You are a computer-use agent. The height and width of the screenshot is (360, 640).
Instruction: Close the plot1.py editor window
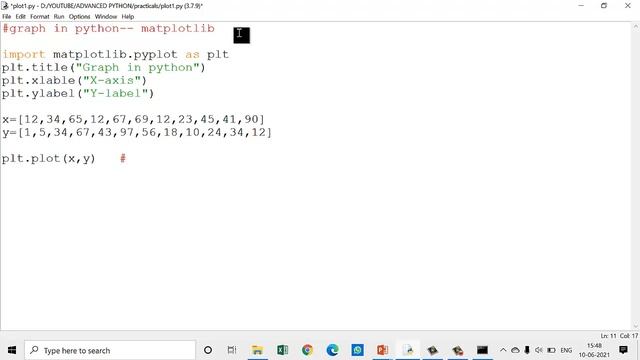[x=628, y=6]
